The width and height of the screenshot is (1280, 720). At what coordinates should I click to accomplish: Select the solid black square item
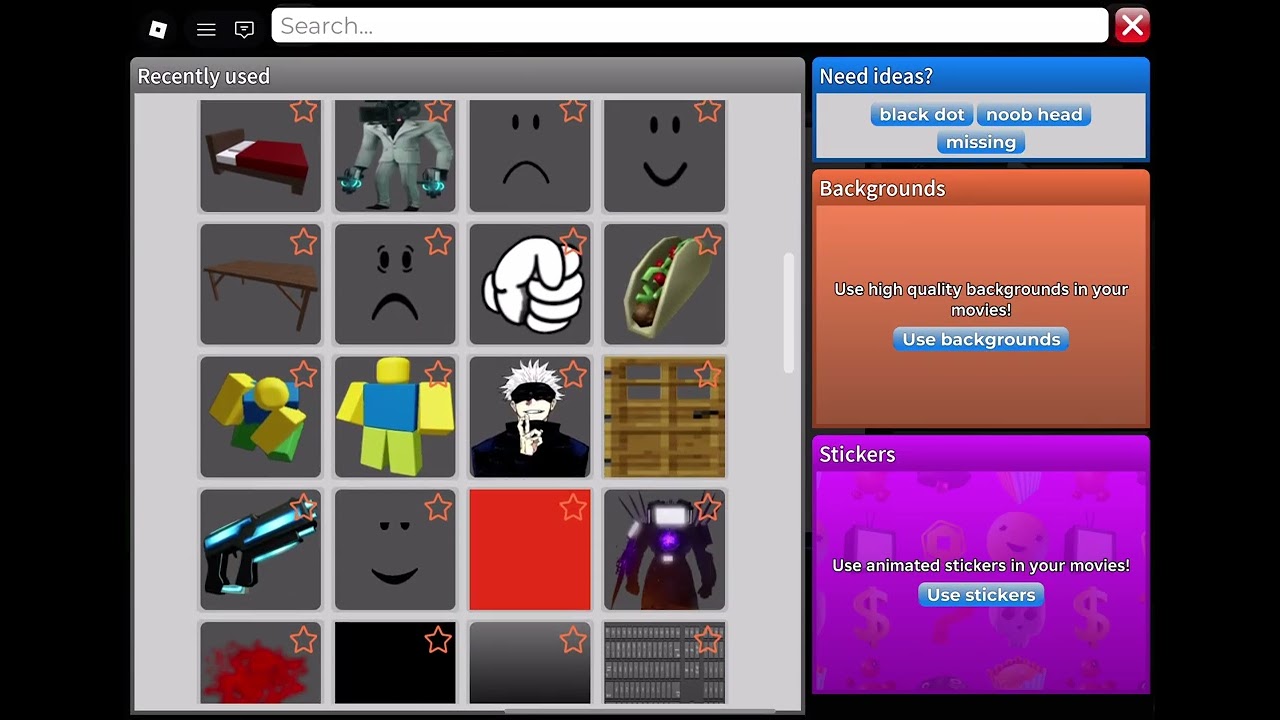click(395, 663)
